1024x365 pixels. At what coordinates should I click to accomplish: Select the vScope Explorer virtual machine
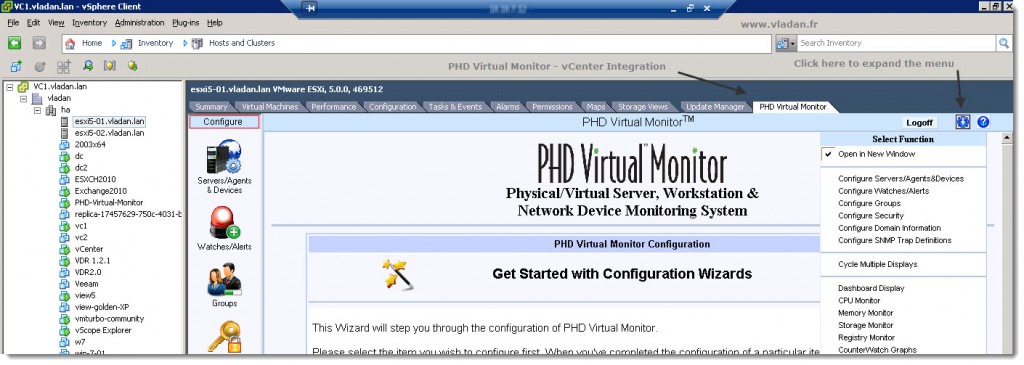click(x=103, y=330)
